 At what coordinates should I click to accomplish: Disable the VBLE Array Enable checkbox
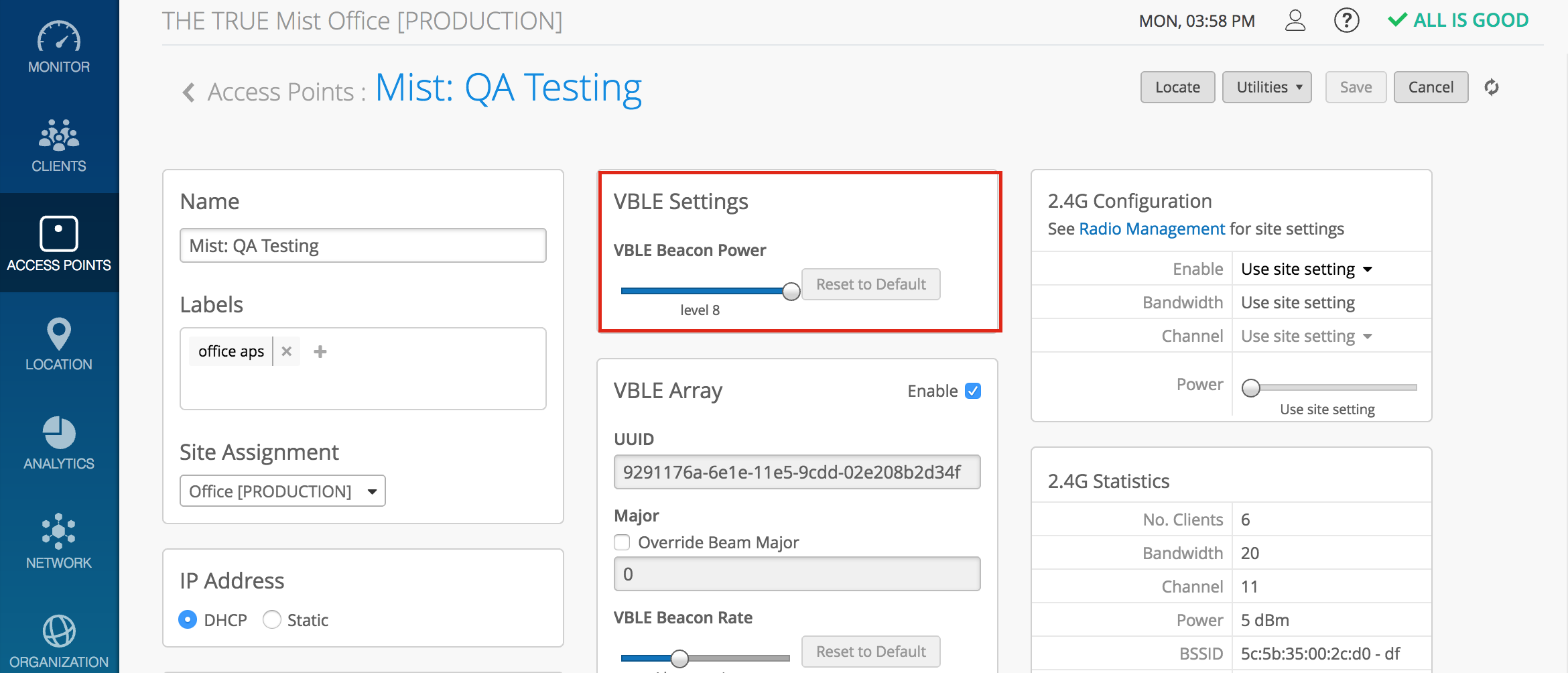coord(973,391)
